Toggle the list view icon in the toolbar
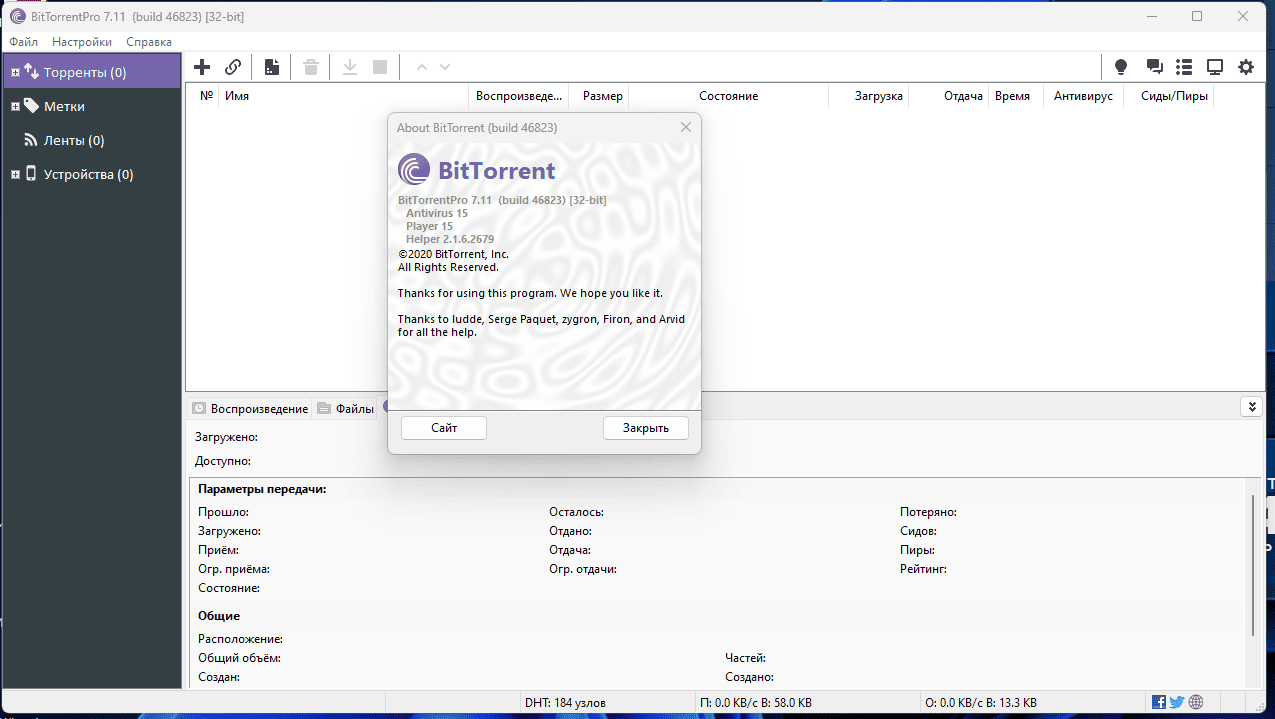 click(1184, 67)
